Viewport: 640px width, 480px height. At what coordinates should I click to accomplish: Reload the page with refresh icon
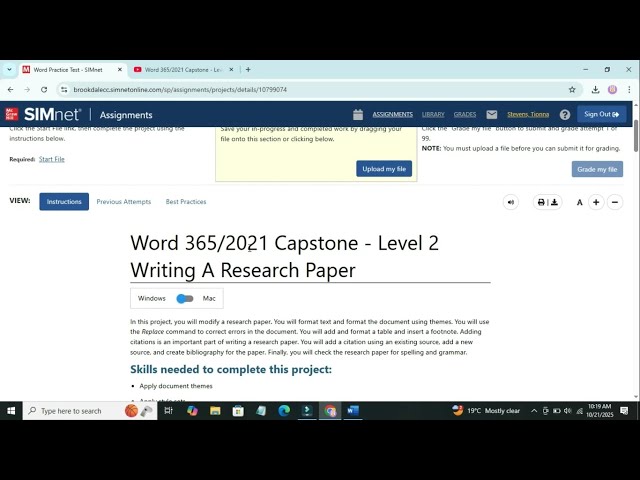(x=44, y=89)
